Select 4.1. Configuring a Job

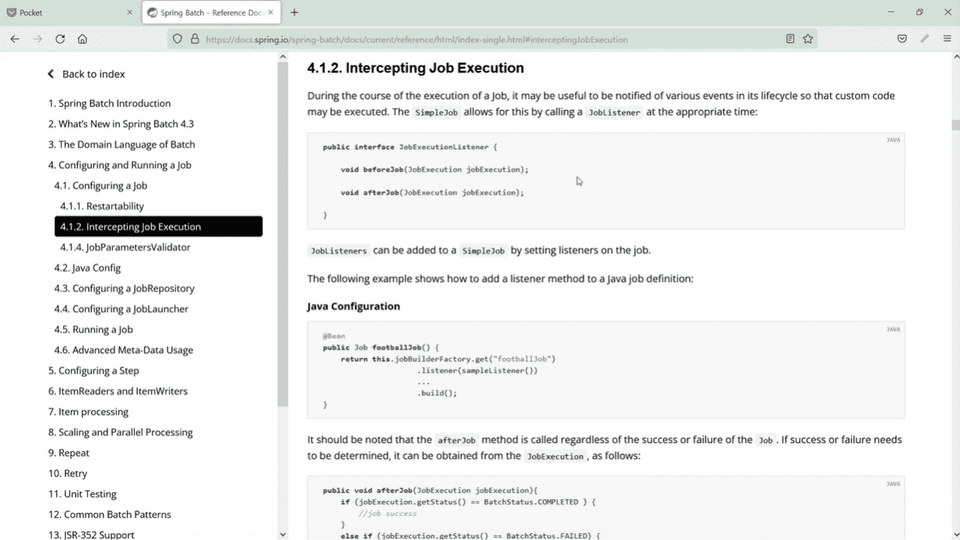tap(100, 186)
